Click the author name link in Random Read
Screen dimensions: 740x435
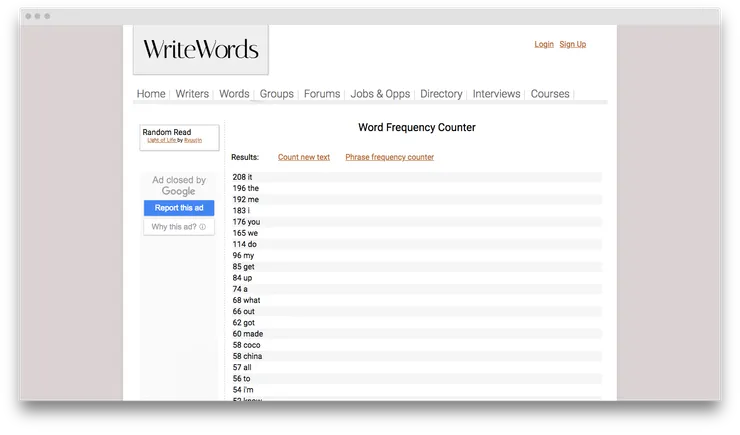[193, 141]
